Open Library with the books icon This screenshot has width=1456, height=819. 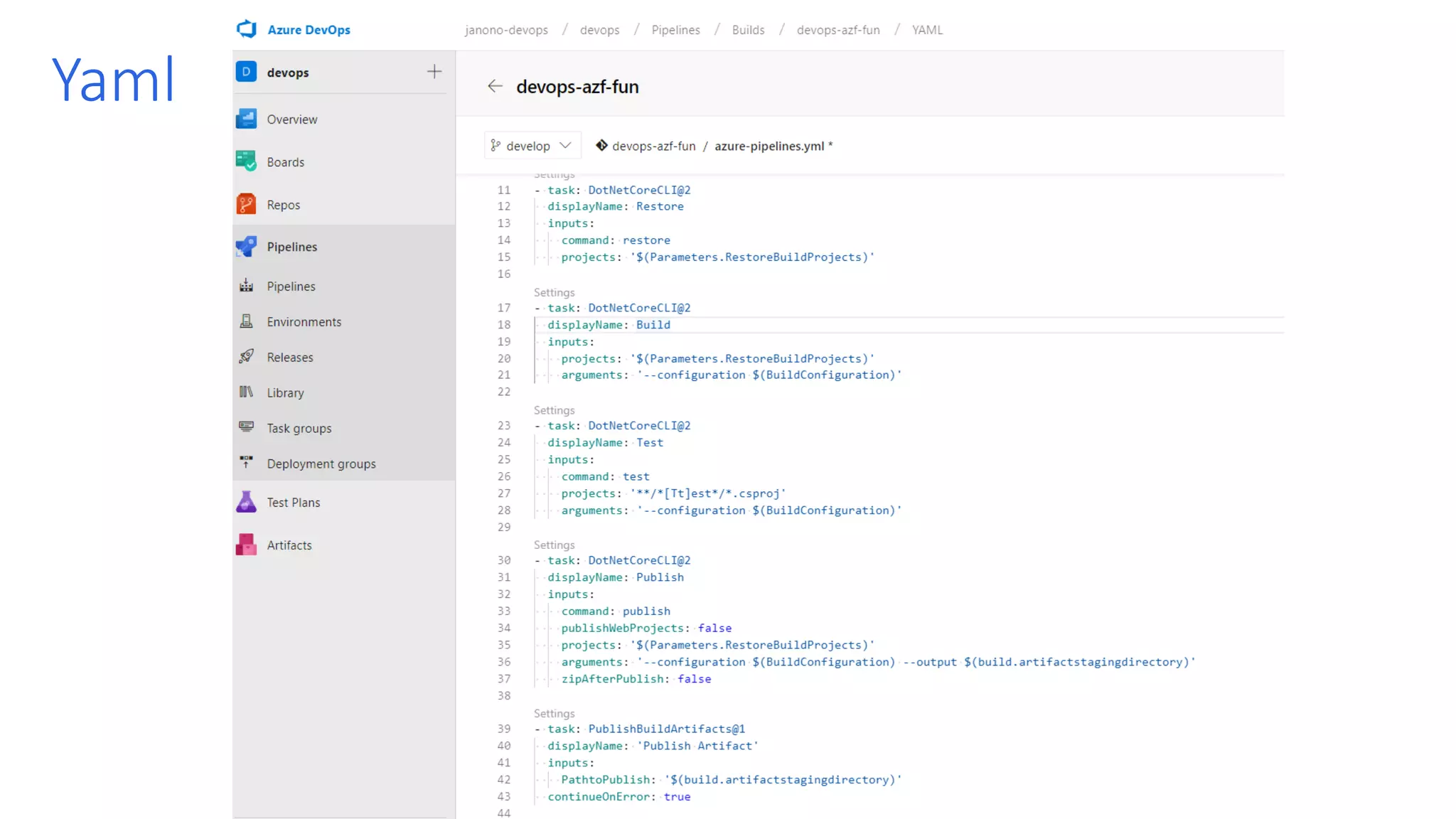[x=246, y=392]
